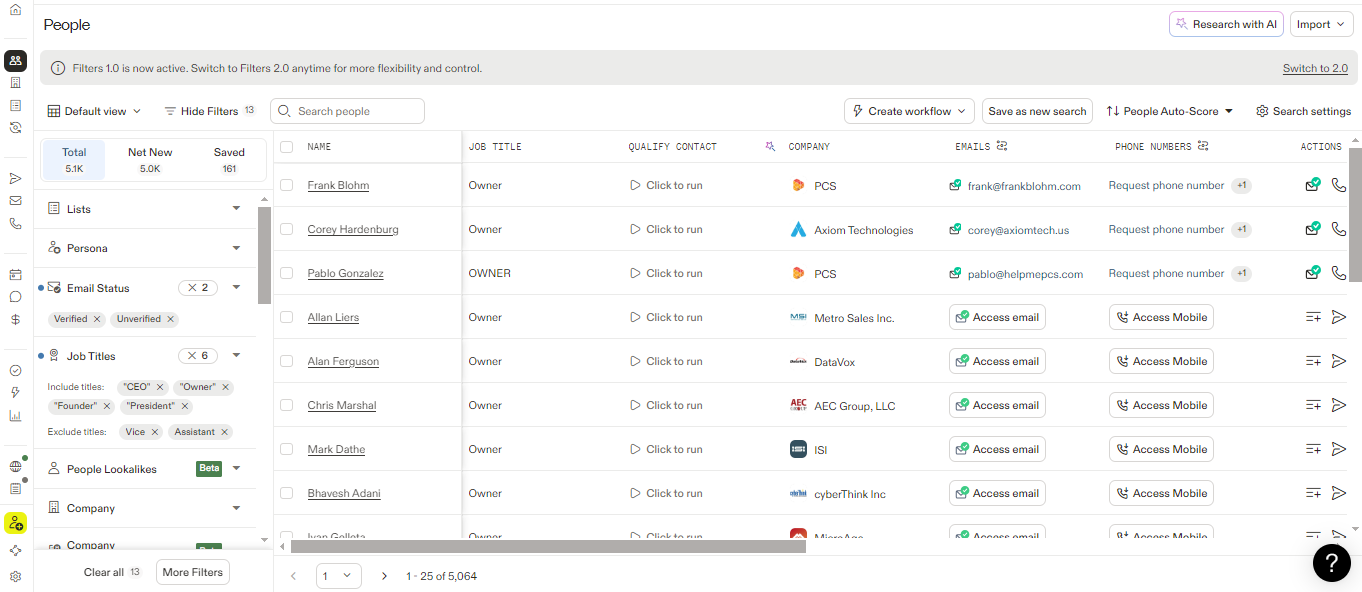Switch to the Net New tab

[x=150, y=159]
